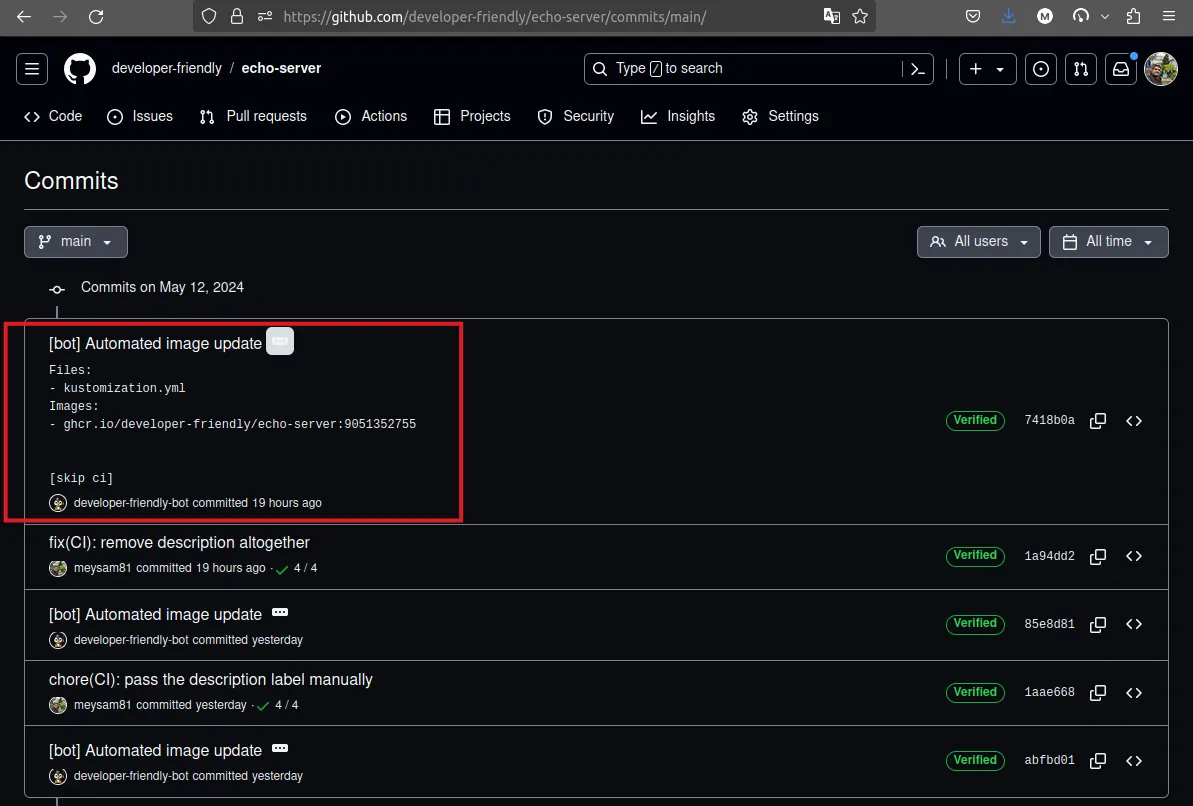This screenshot has height=806, width=1193.
Task: Copy full SHA for commit 7418b0a
Action: tap(1097, 421)
